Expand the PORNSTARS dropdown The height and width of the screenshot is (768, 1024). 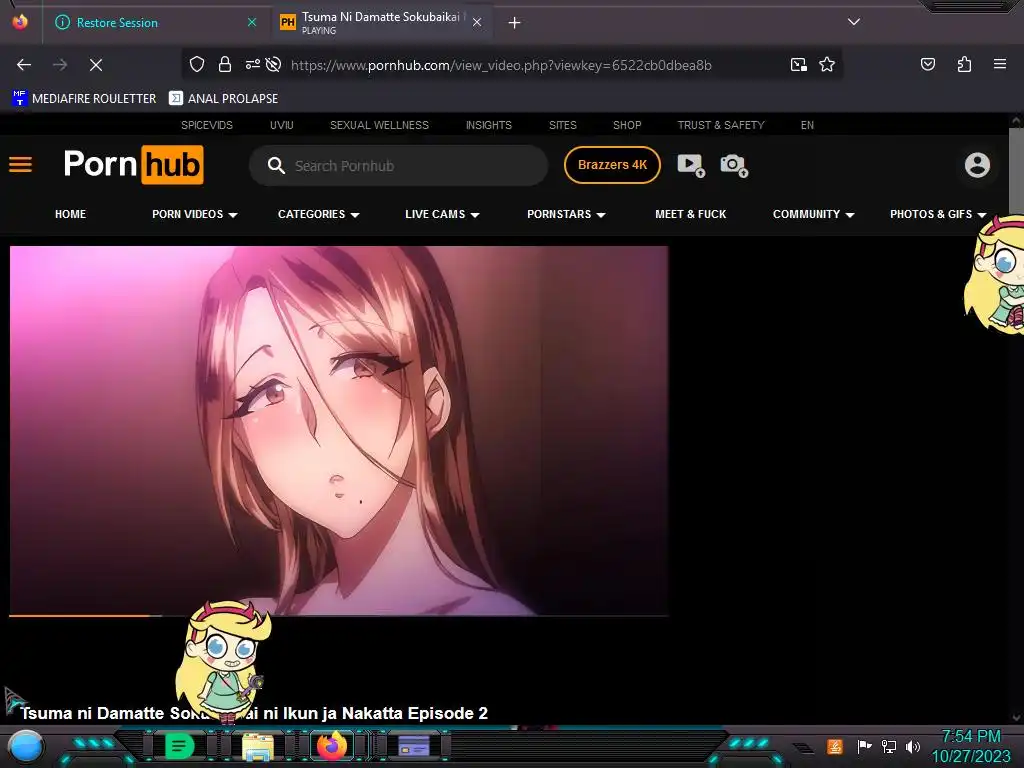point(566,214)
